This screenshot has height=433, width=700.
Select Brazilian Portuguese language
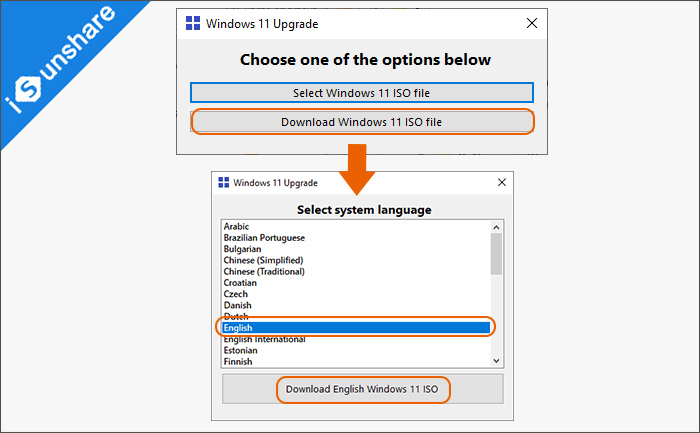pos(356,237)
